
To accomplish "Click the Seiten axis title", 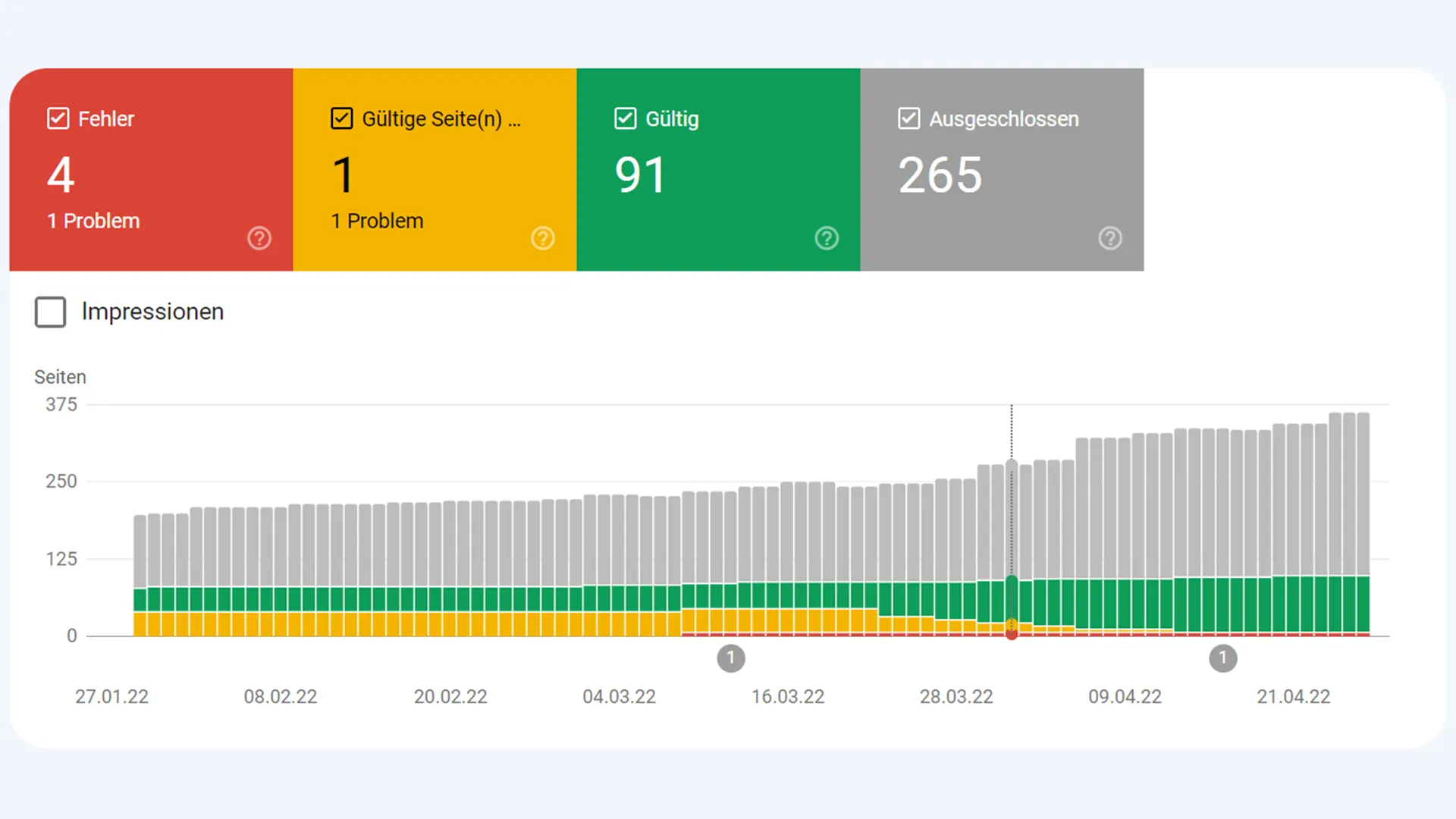I will point(60,377).
